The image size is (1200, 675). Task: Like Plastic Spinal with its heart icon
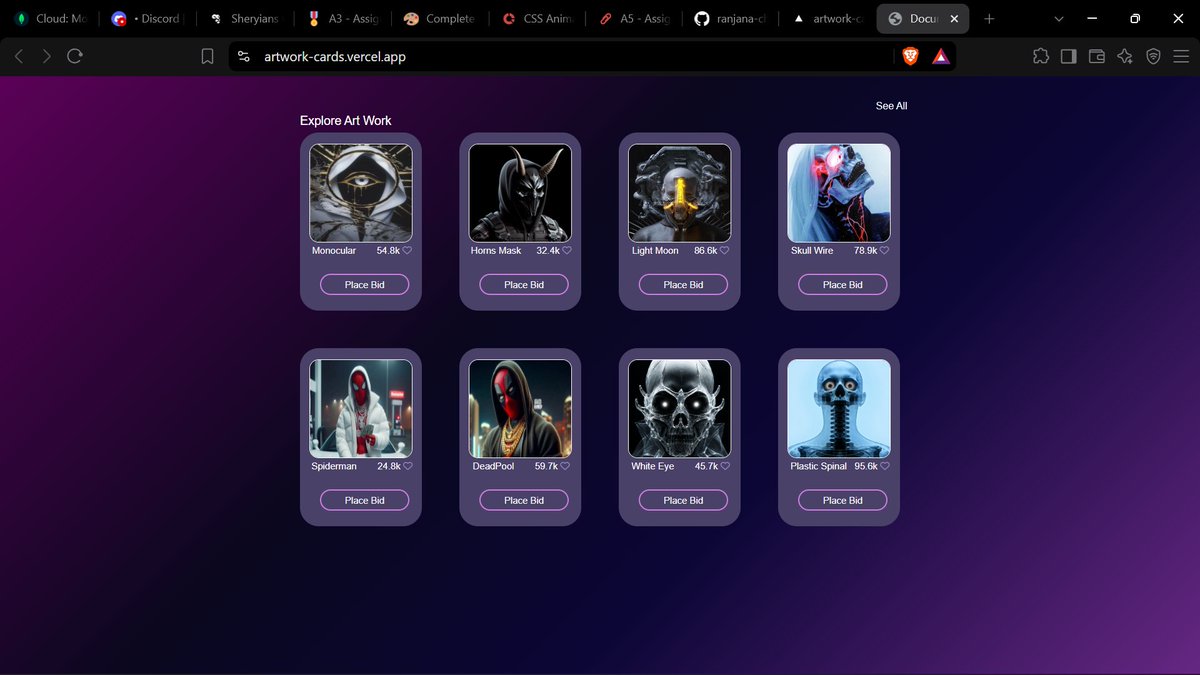885,466
